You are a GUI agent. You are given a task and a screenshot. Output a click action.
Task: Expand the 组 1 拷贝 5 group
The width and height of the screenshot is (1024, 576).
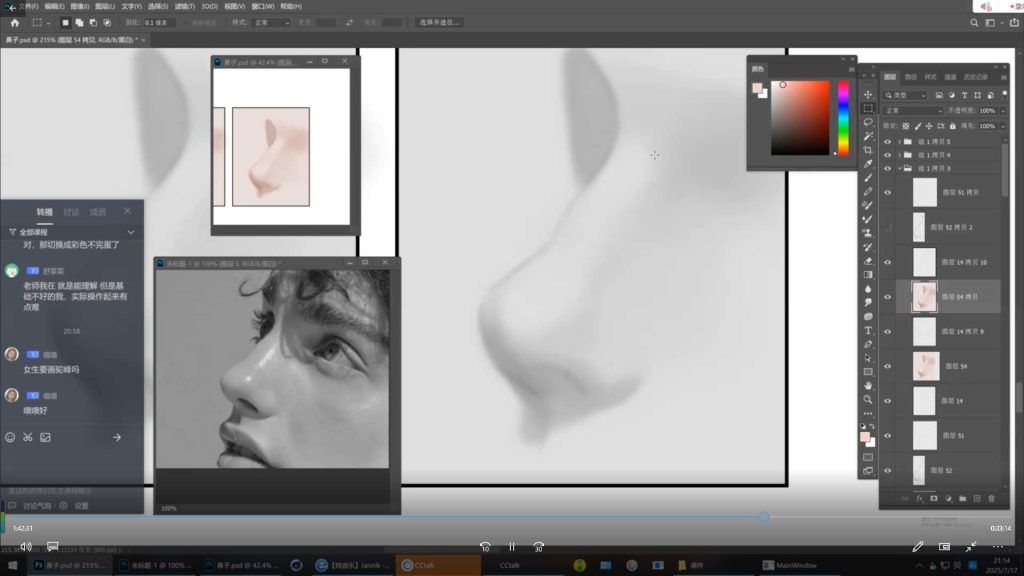click(x=899, y=142)
